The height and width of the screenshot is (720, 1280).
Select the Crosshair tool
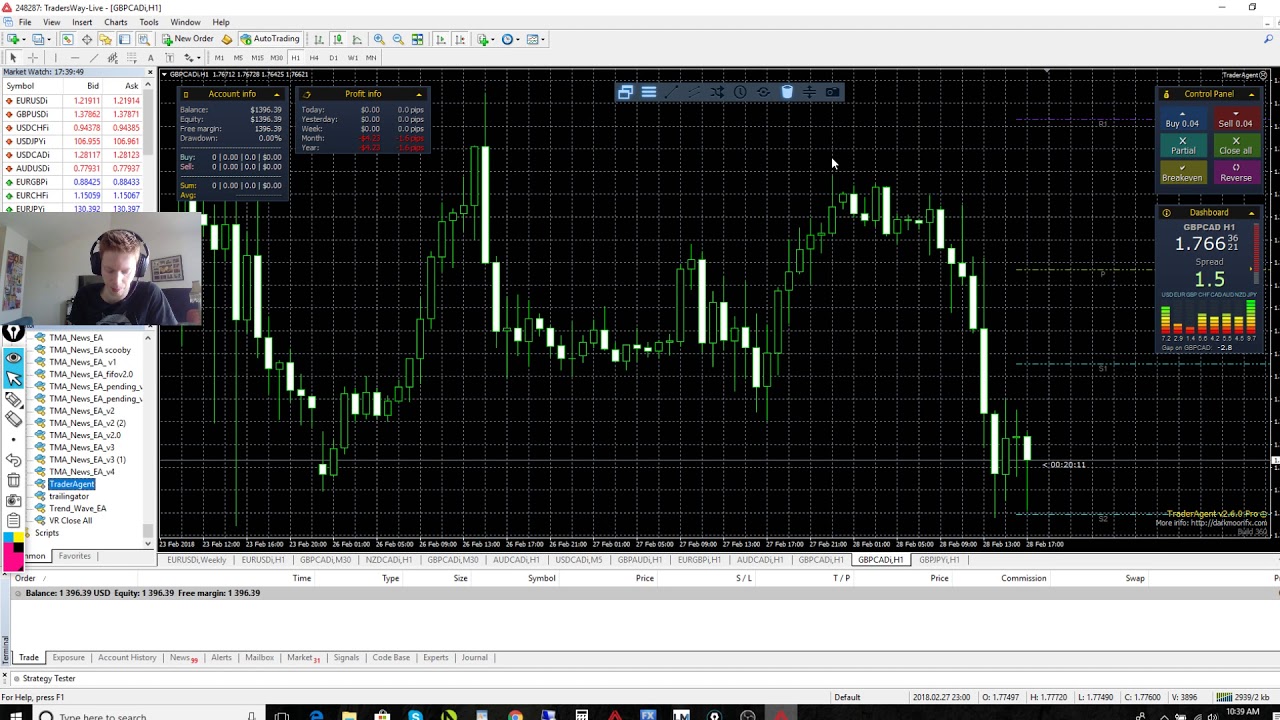[x=32, y=58]
